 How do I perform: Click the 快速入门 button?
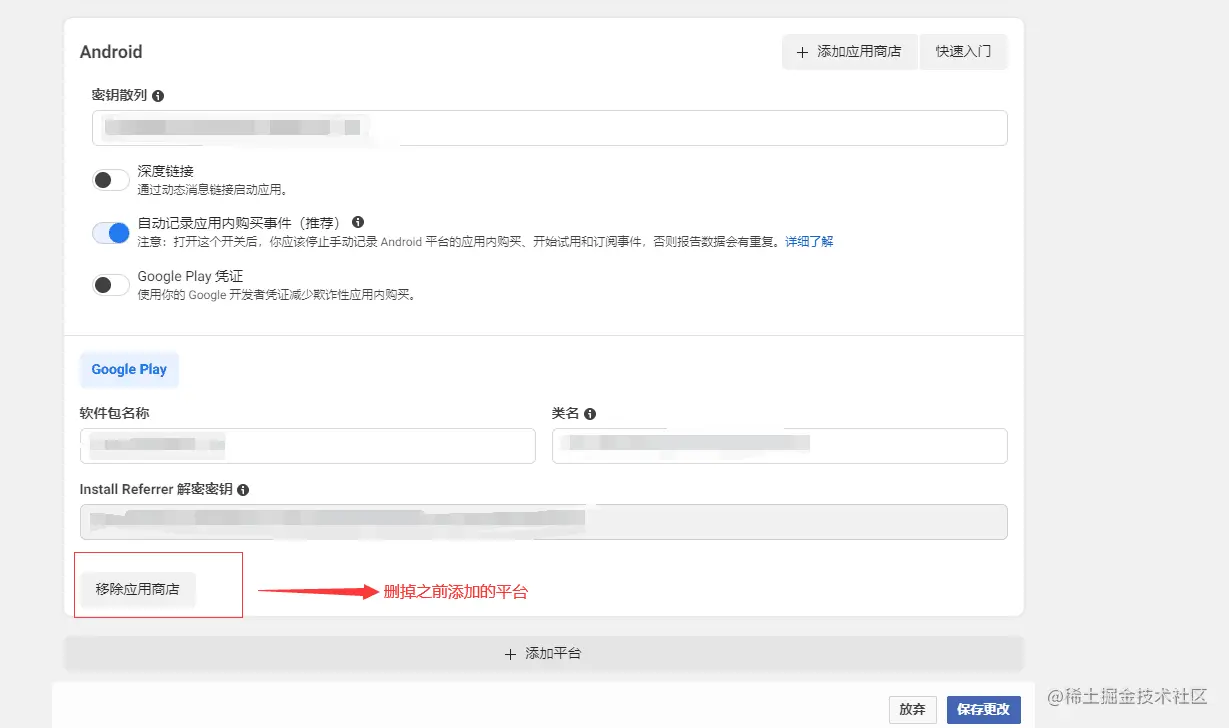point(963,51)
